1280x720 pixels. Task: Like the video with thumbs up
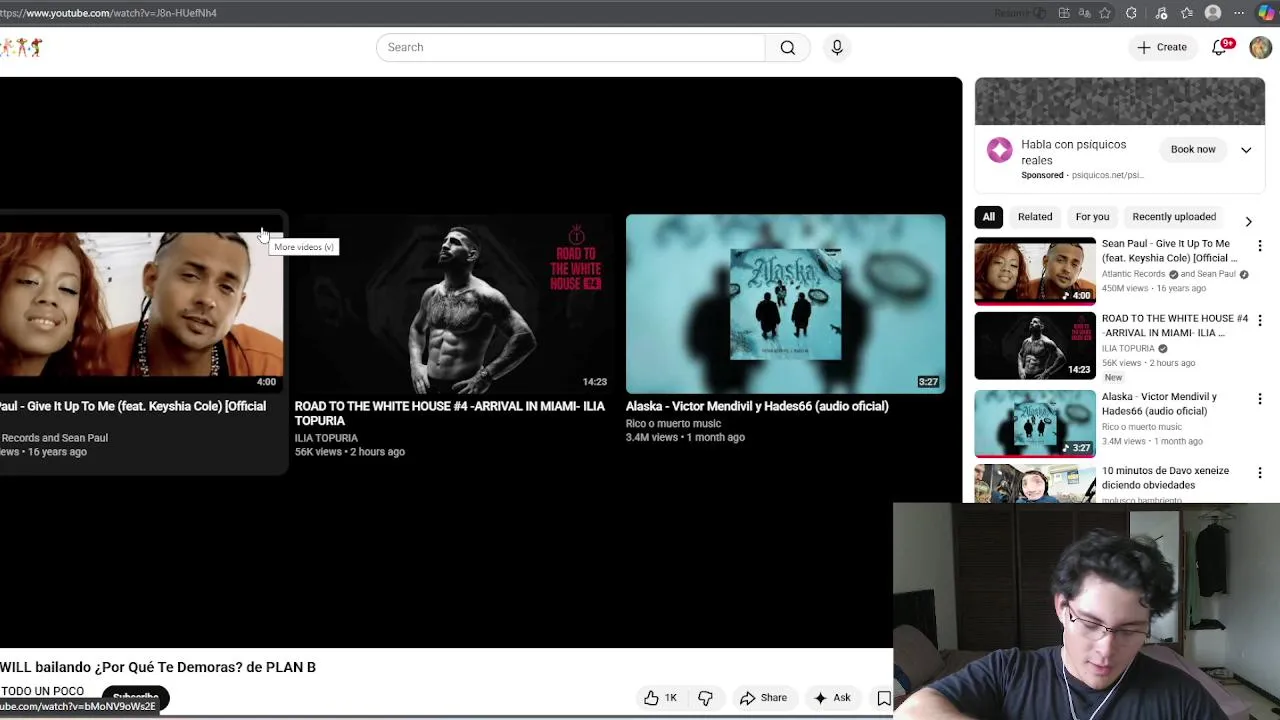660,698
